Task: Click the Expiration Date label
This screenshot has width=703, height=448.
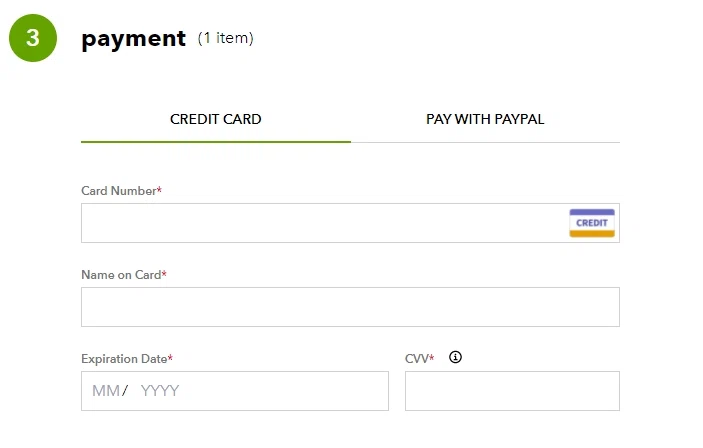Action: [x=123, y=359]
